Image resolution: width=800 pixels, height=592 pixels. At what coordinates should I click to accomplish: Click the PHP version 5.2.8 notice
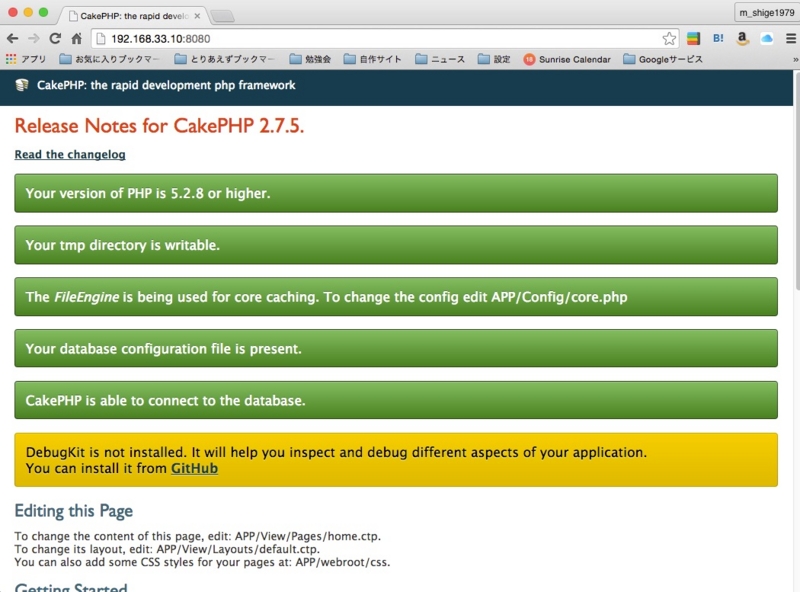(x=396, y=193)
